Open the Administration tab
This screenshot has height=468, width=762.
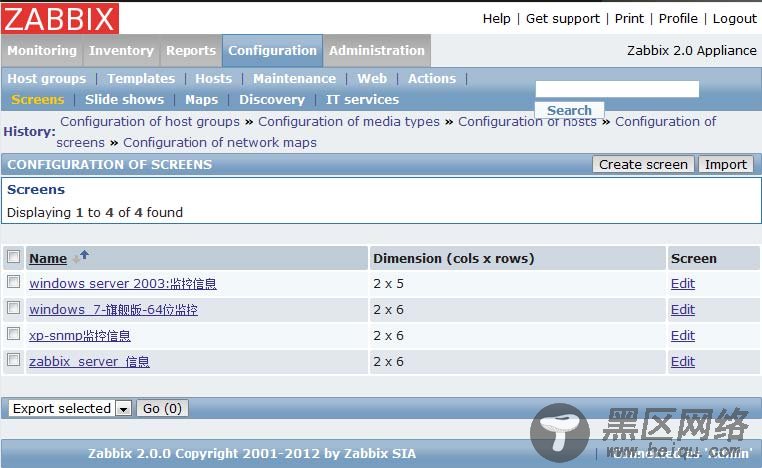click(x=377, y=51)
